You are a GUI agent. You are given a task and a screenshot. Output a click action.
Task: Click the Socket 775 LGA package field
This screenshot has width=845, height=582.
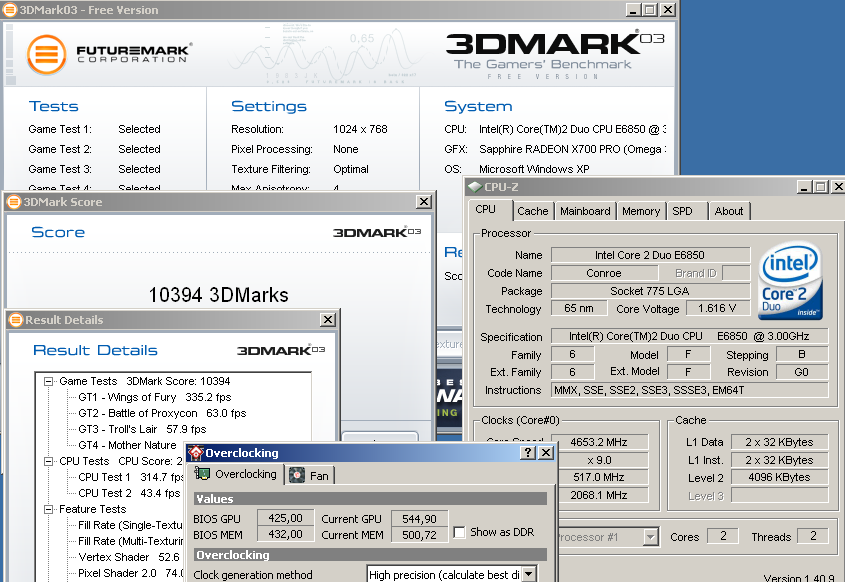[650, 291]
